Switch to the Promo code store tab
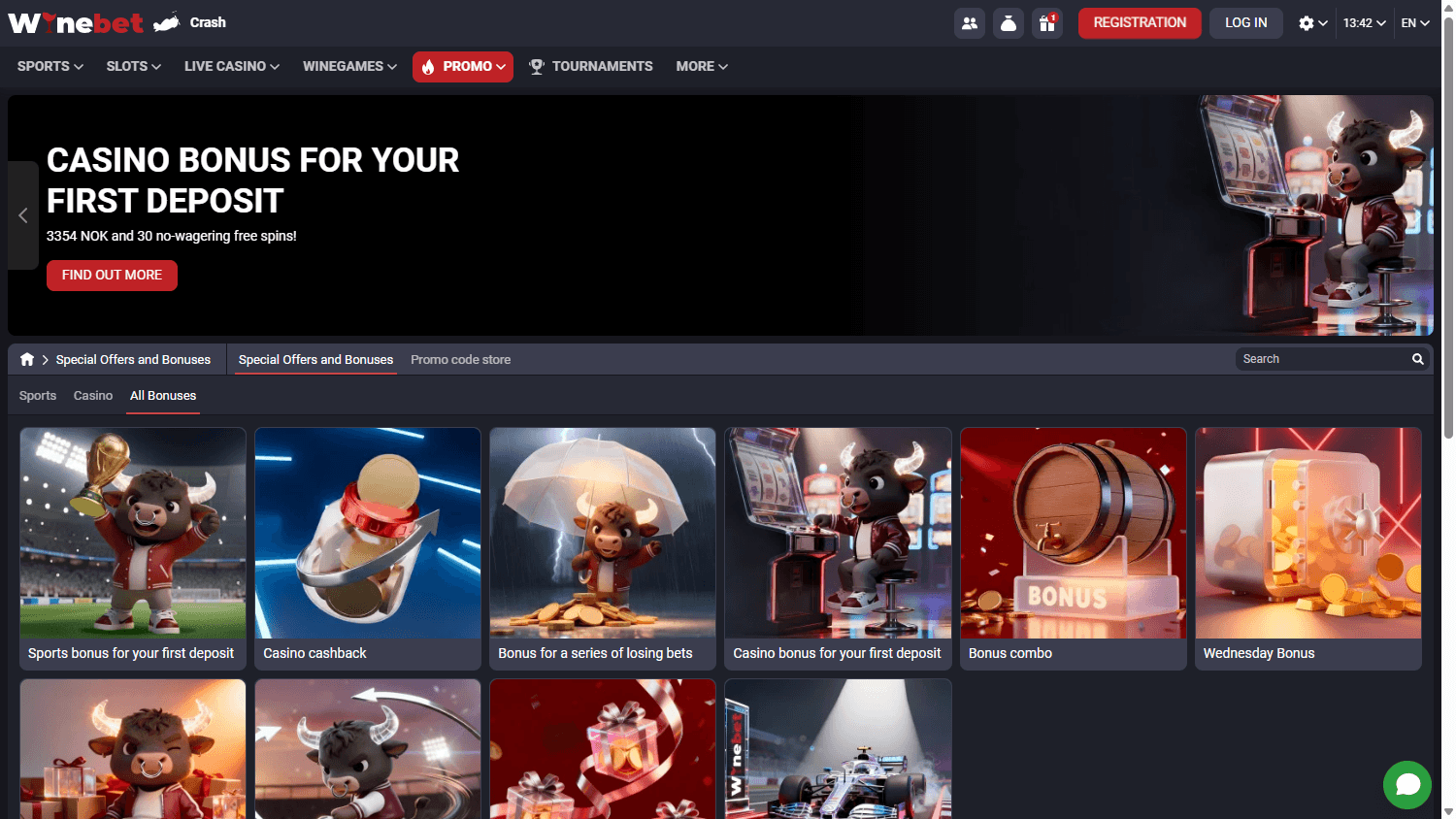Viewport: 1456px width, 819px height. [460, 359]
